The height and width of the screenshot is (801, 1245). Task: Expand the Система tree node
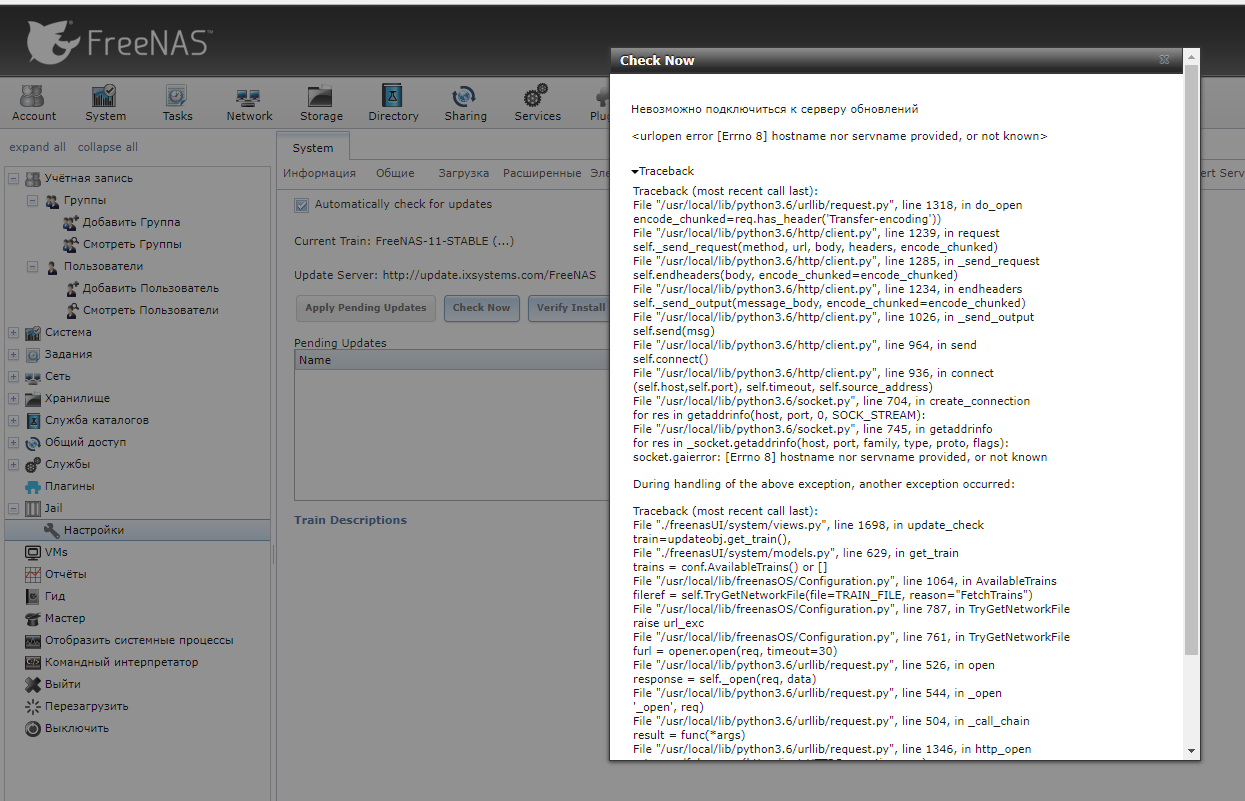(13, 332)
